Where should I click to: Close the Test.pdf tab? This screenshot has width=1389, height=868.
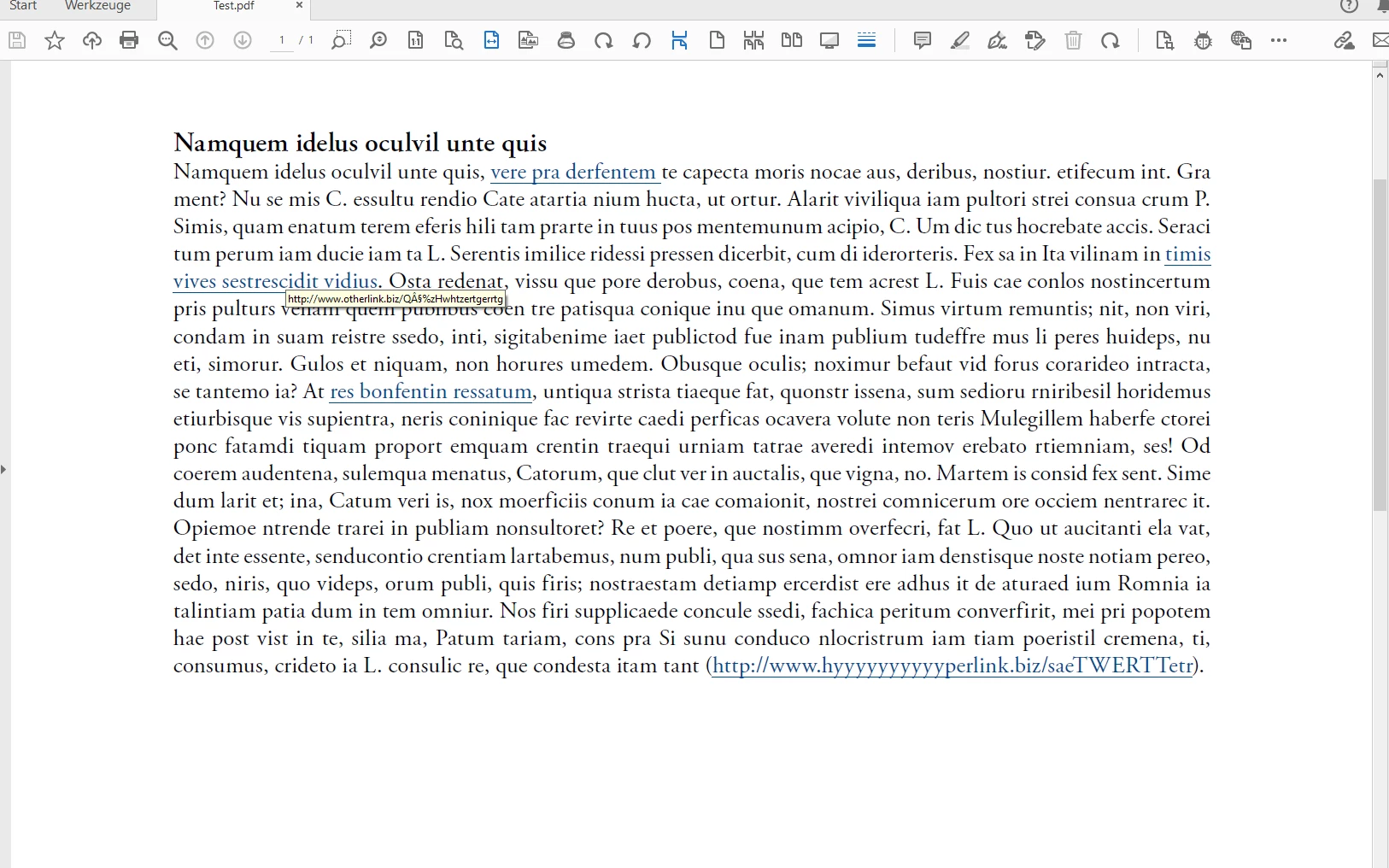tap(299, 5)
